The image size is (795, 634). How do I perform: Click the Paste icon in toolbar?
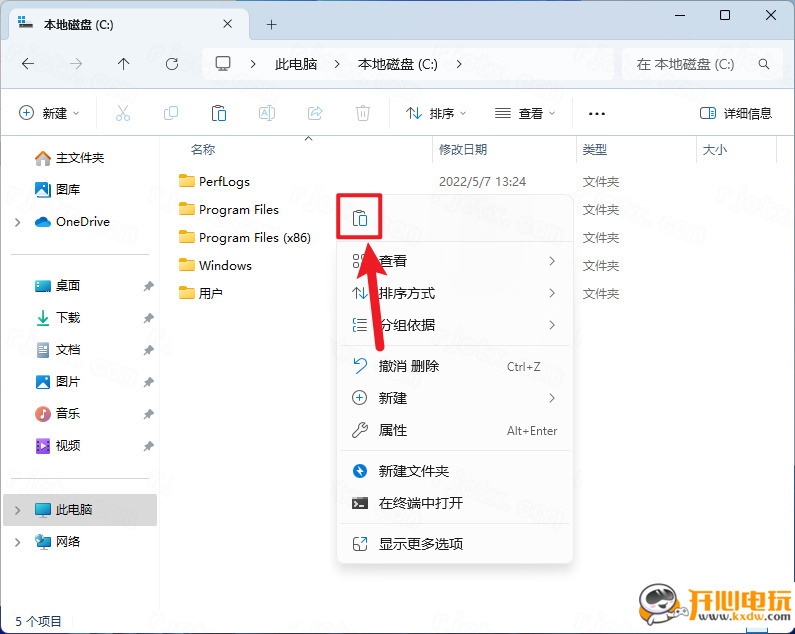point(219,113)
